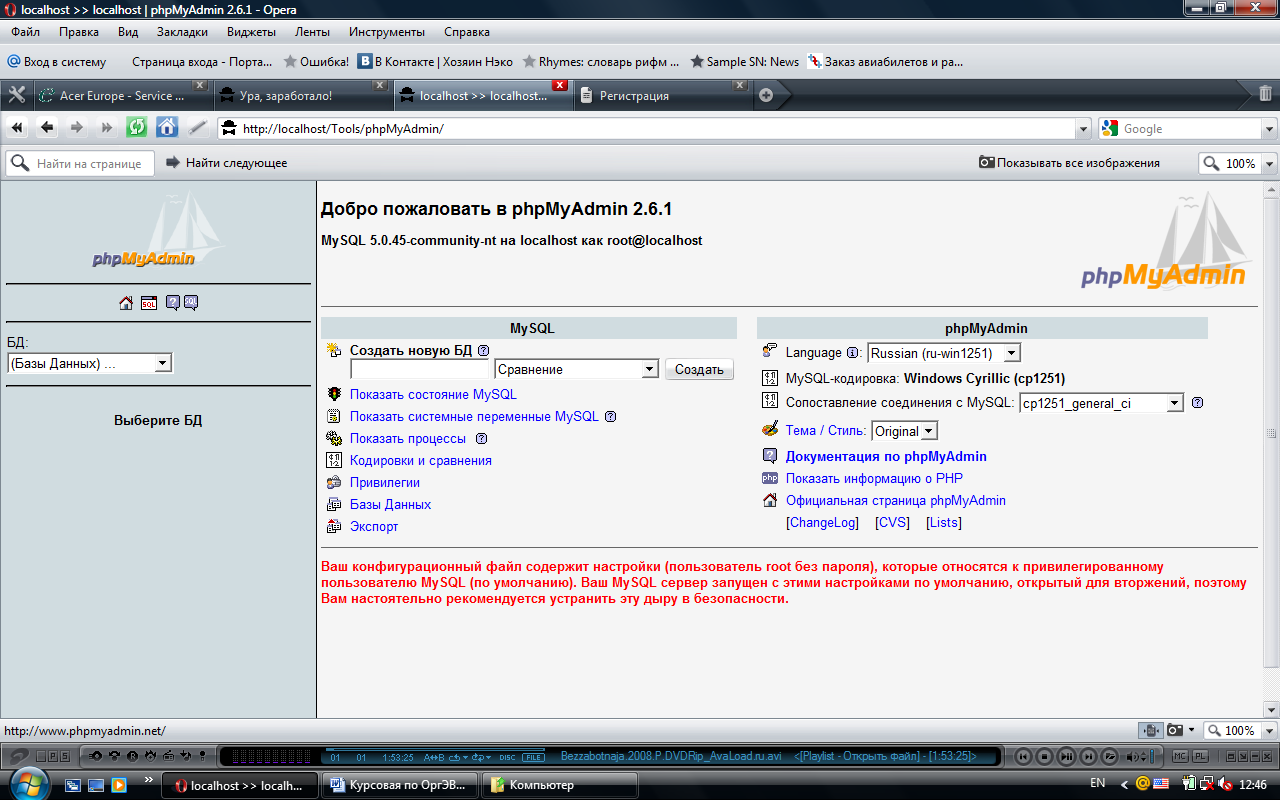Click the Экспорт icon
The image size is (1280, 800).
334,527
